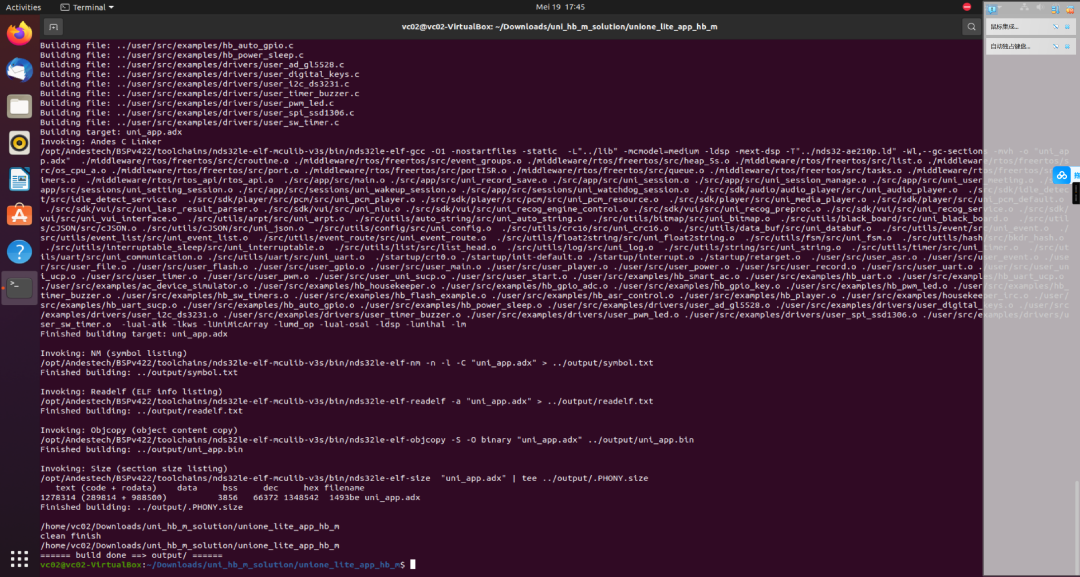Viewport: 1080px width, 577px height.
Task: Dismiss the 鼠标集成 notification
Action: pos(1068,27)
